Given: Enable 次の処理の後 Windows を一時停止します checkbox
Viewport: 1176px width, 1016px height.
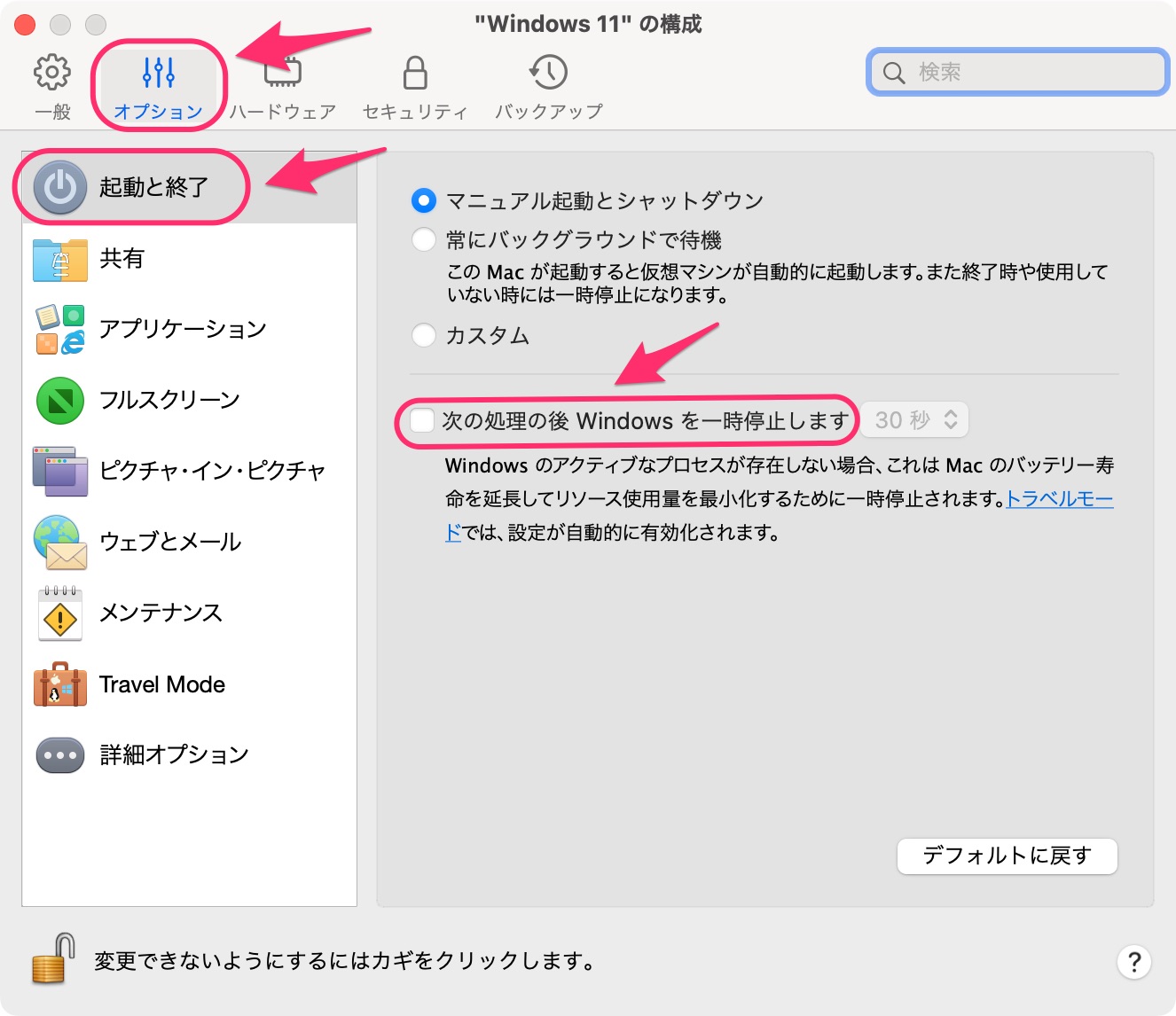Looking at the screenshot, I should [x=422, y=419].
